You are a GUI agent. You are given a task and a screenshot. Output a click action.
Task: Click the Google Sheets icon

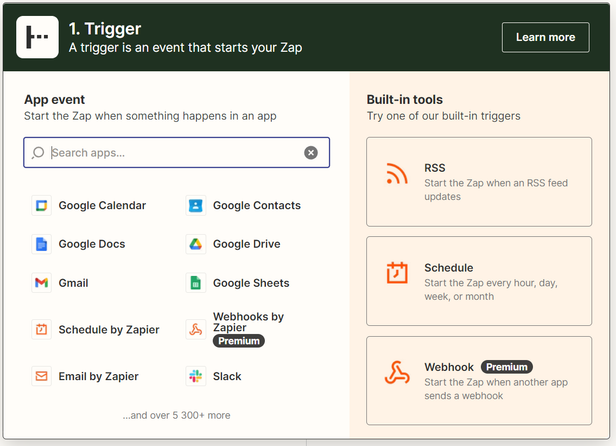tap(196, 283)
